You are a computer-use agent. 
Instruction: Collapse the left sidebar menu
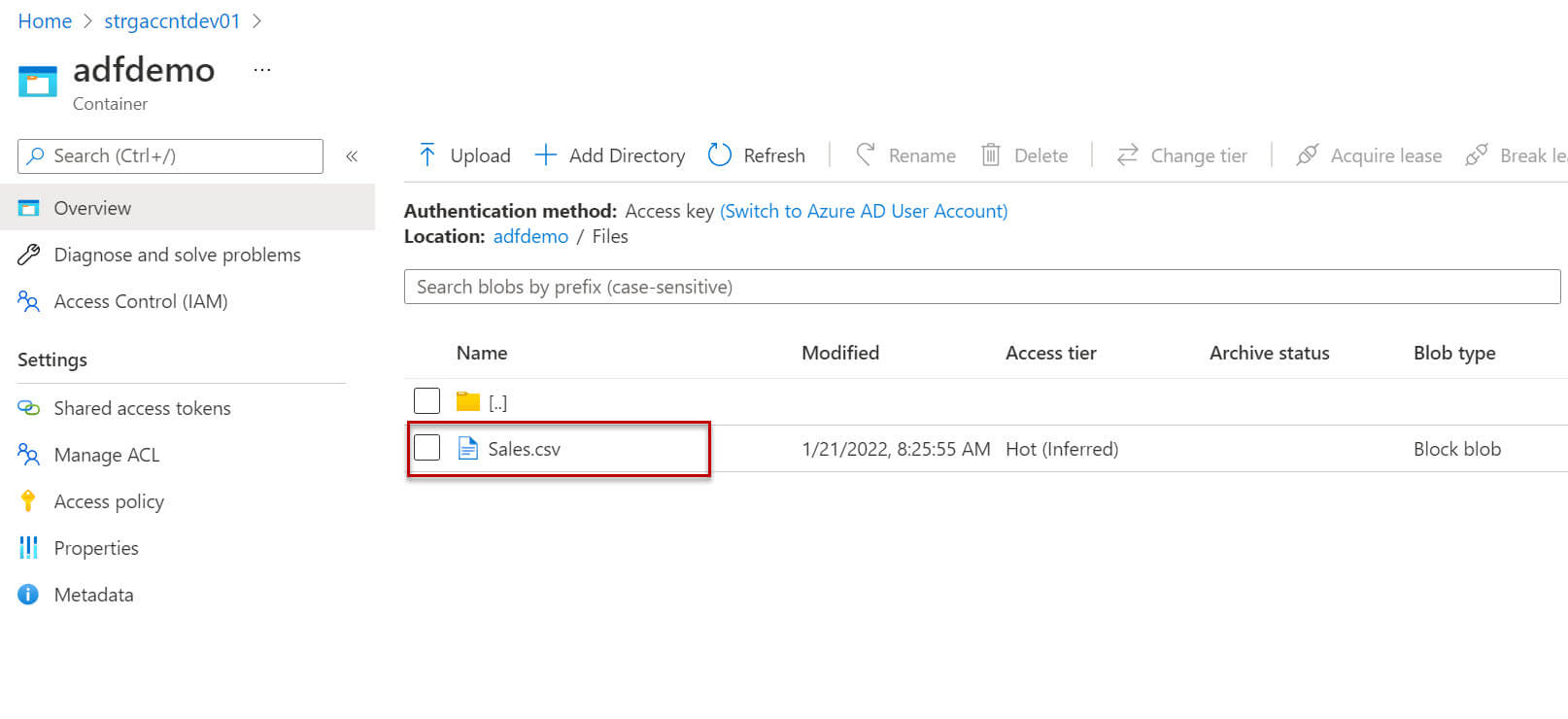click(x=352, y=156)
